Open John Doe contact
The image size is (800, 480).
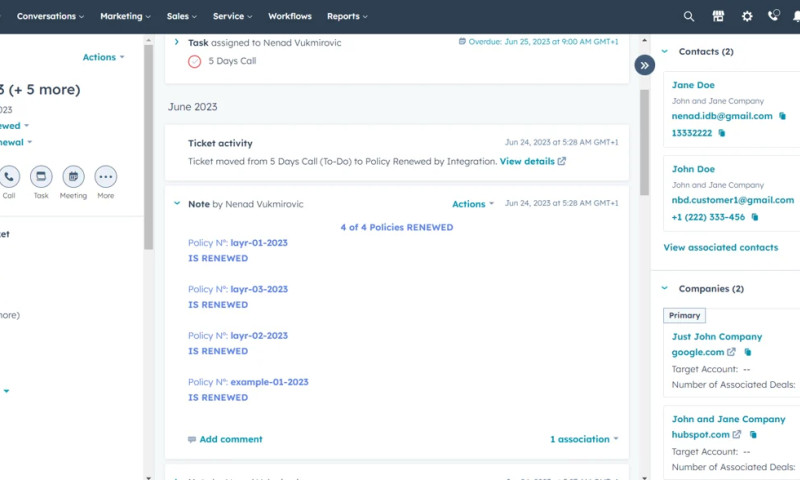point(693,169)
